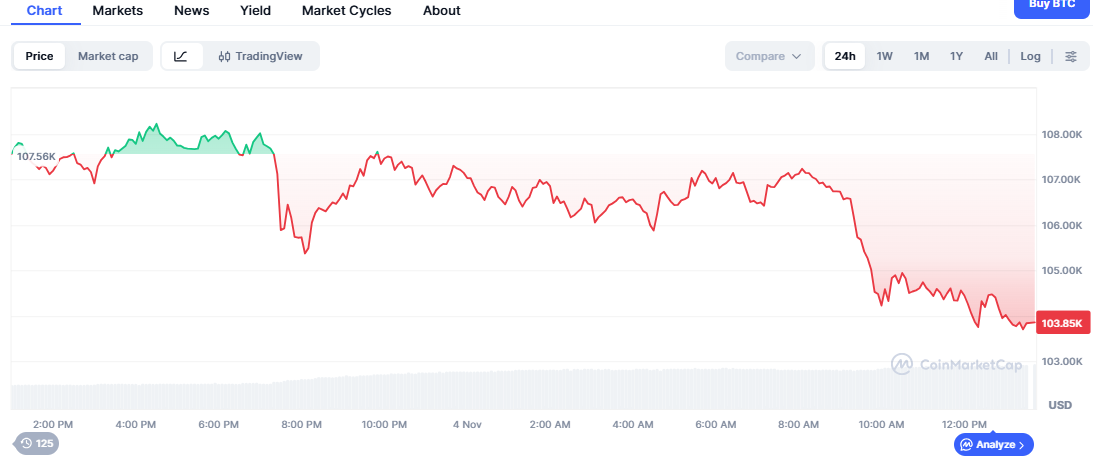Expand the Compare dropdown
The image size is (1093, 458).
coord(768,56)
